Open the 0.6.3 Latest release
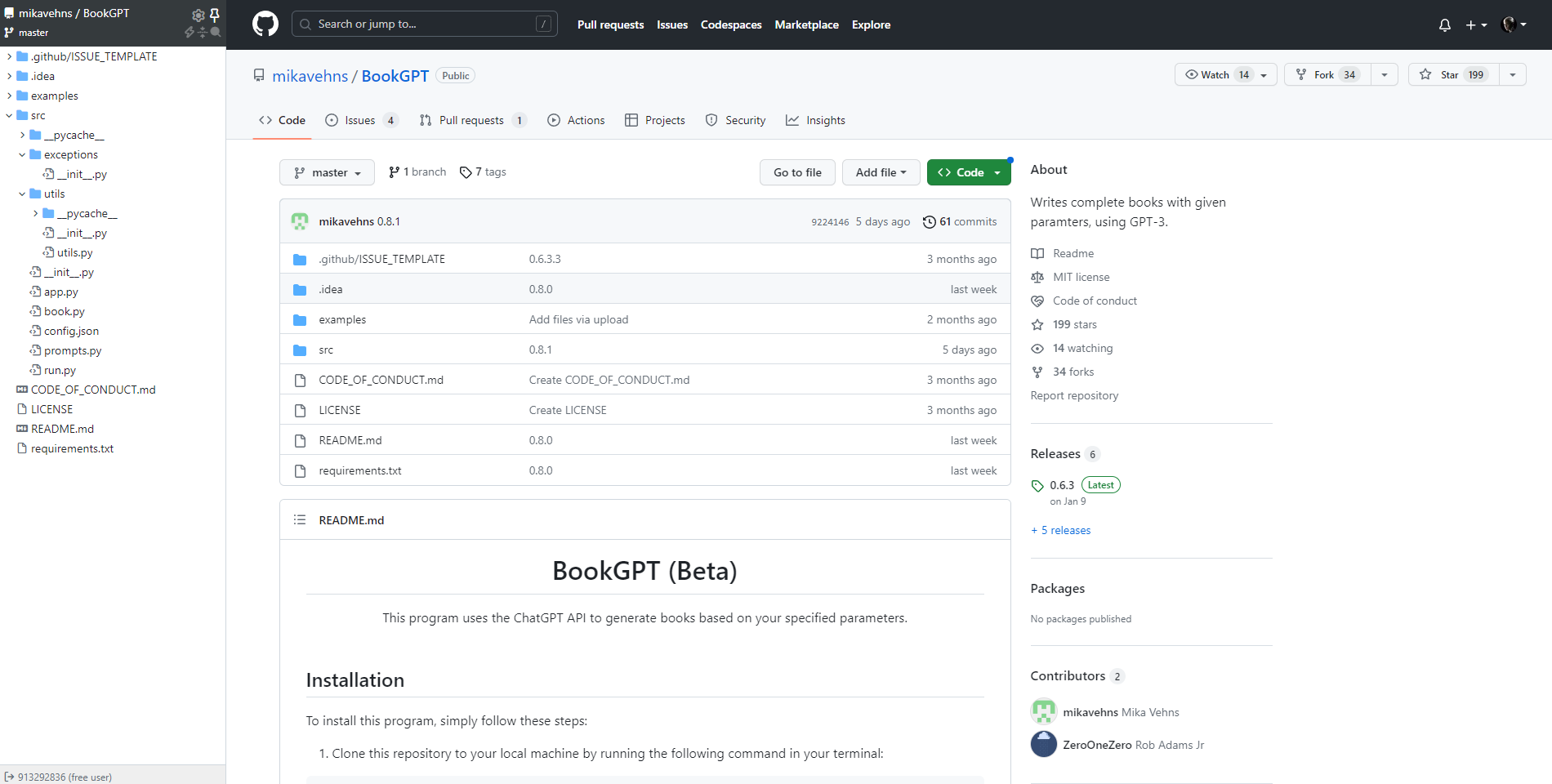Image resolution: width=1552 pixels, height=784 pixels. [x=1076, y=485]
